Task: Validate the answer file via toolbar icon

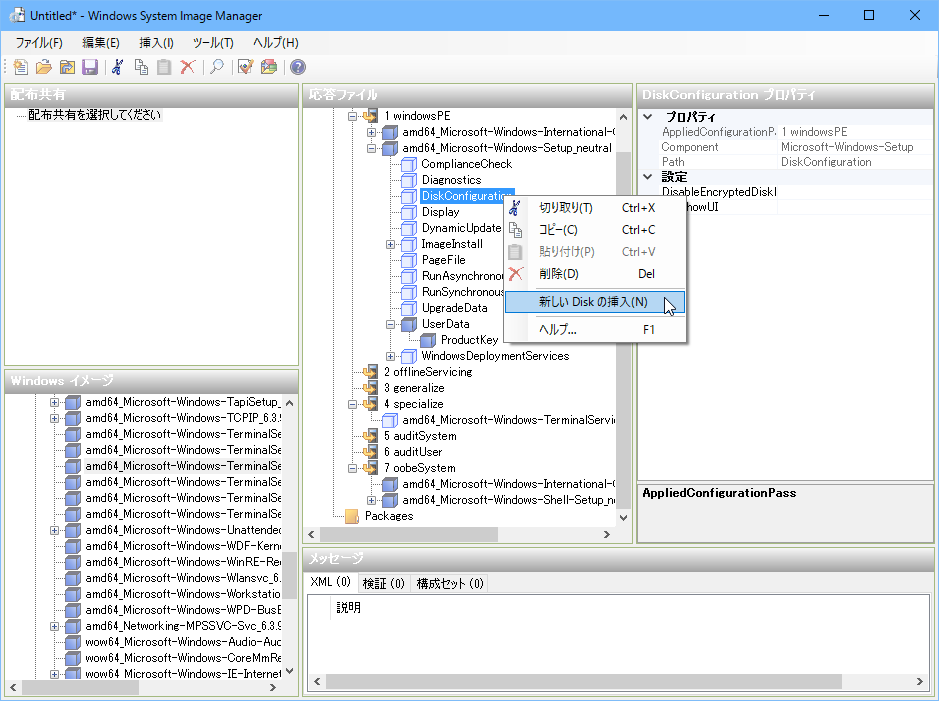Action: click(x=246, y=67)
